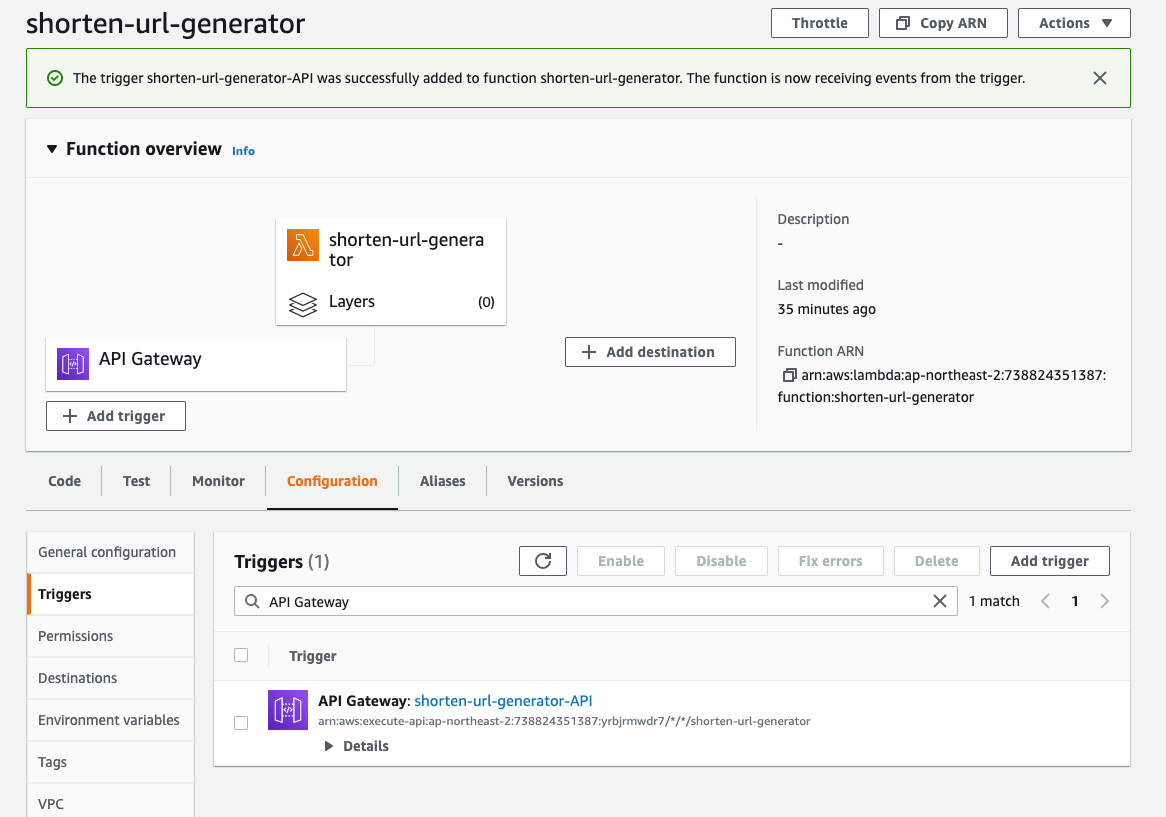Click the Throttle button
This screenshot has width=1166, height=817.
coord(819,23)
